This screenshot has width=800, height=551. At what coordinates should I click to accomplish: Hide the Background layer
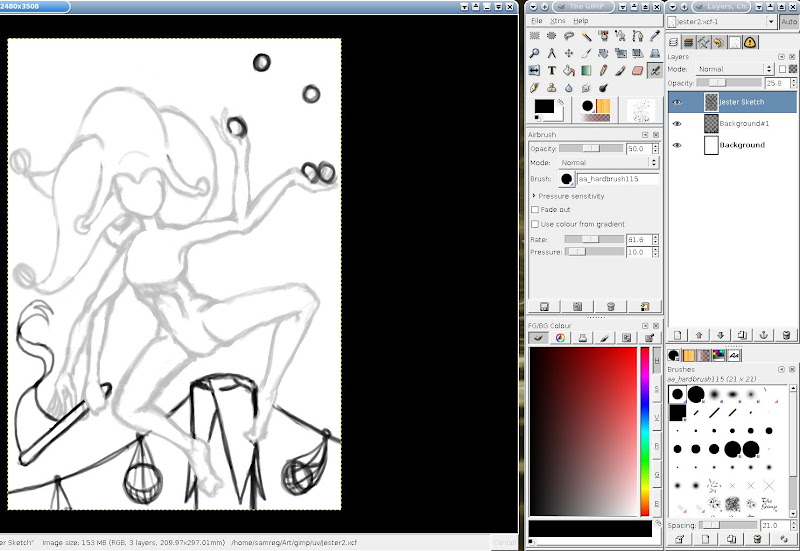tap(677, 145)
